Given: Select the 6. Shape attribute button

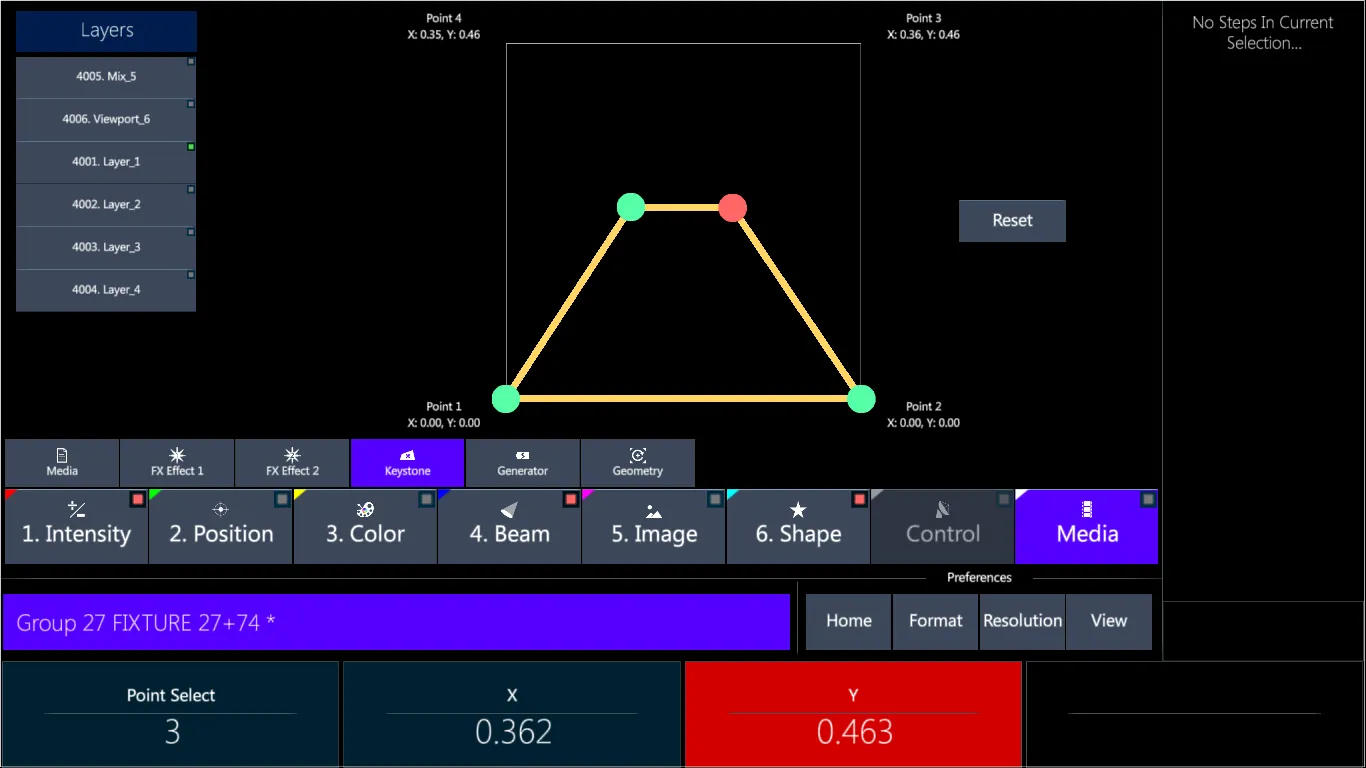Looking at the screenshot, I should click(x=798, y=527).
